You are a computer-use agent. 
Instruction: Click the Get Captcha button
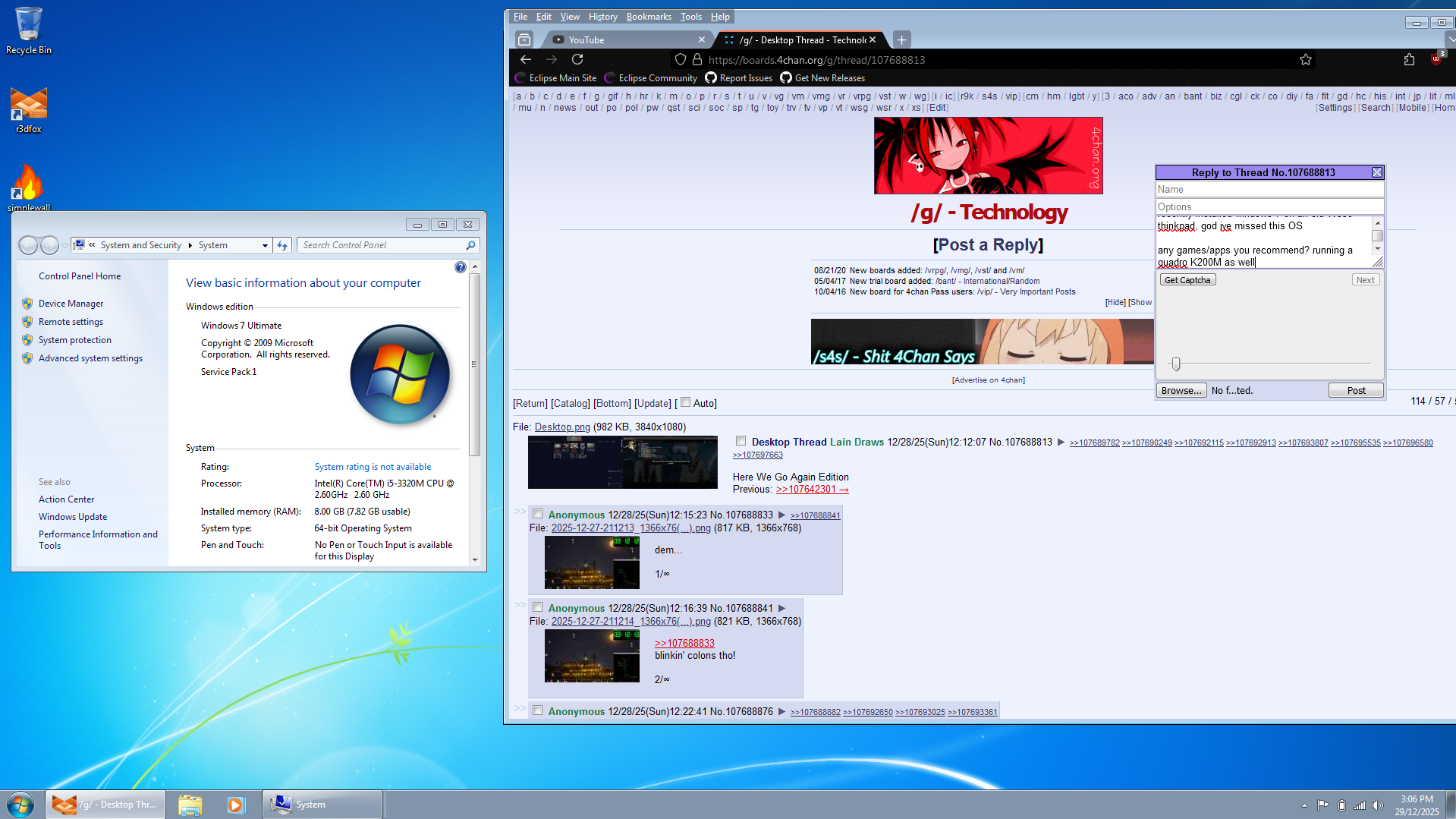[1187, 280]
